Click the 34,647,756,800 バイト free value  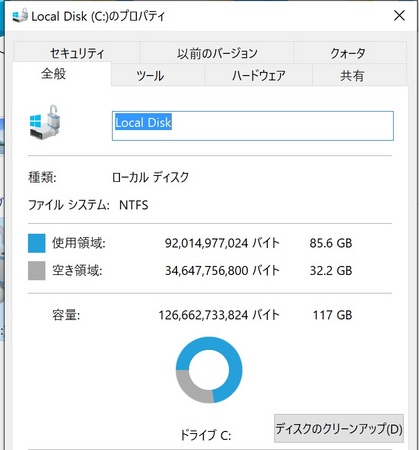(222, 270)
